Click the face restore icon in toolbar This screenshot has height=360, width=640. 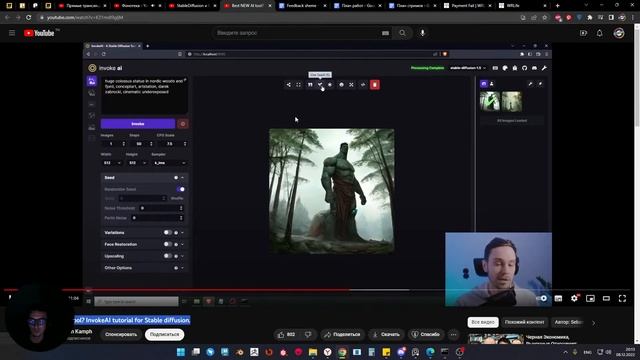pyautogui.click(x=342, y=84)
